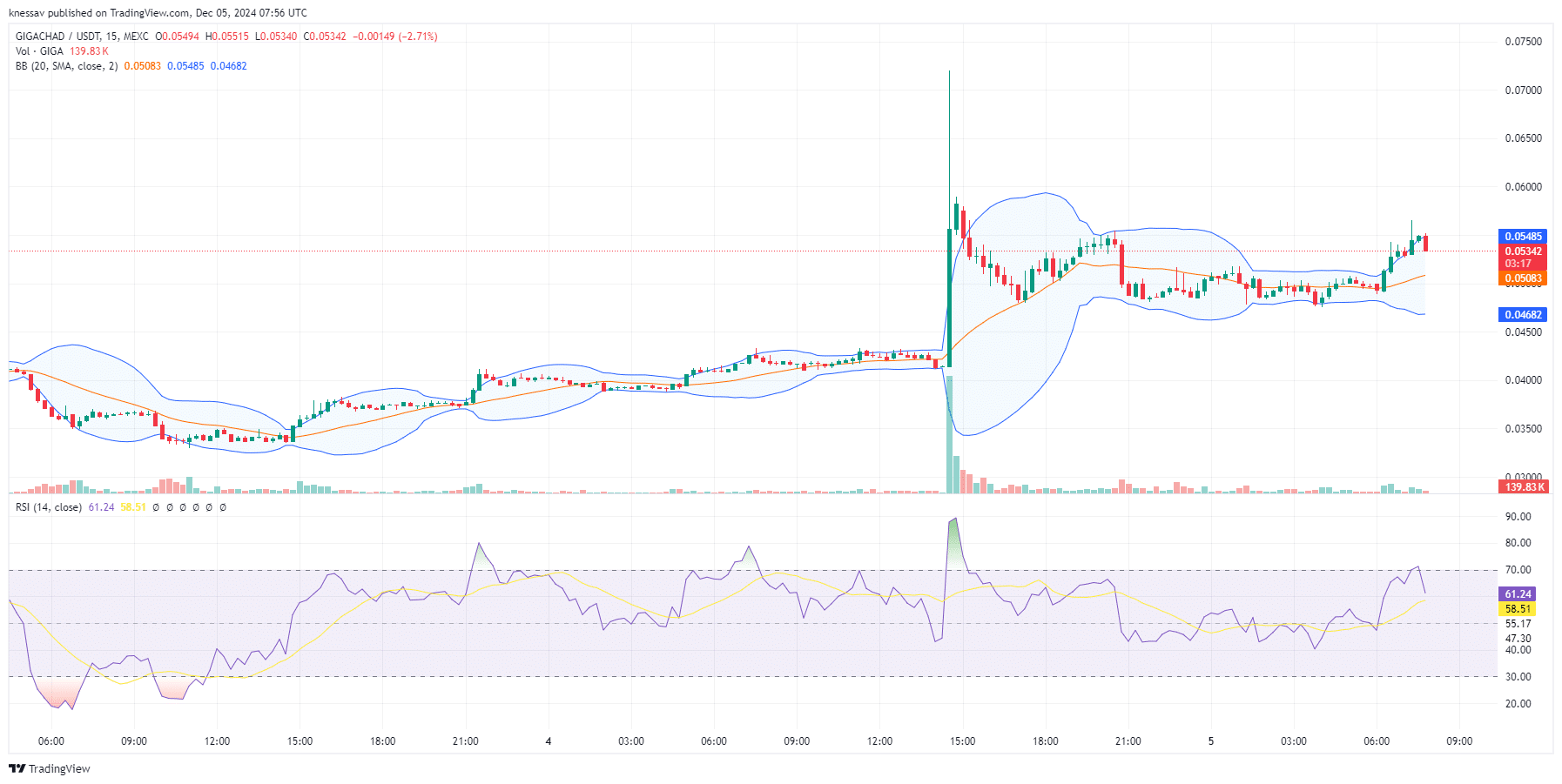The height and width of the screenshot is (784, 1562).
Task: Select the Vol · GIGA indicator label
Action: click(39, 51)
